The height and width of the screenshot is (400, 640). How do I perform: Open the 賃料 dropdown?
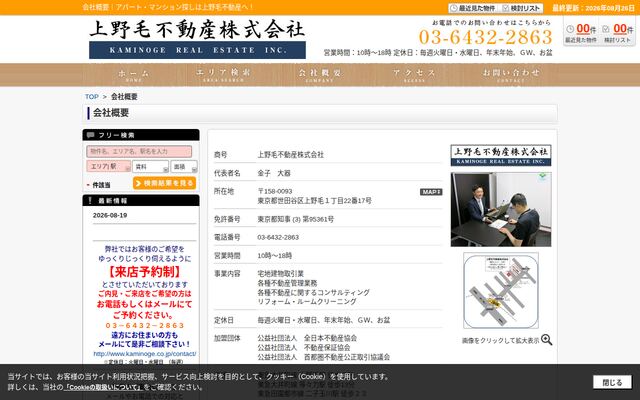tap(150, 167)
